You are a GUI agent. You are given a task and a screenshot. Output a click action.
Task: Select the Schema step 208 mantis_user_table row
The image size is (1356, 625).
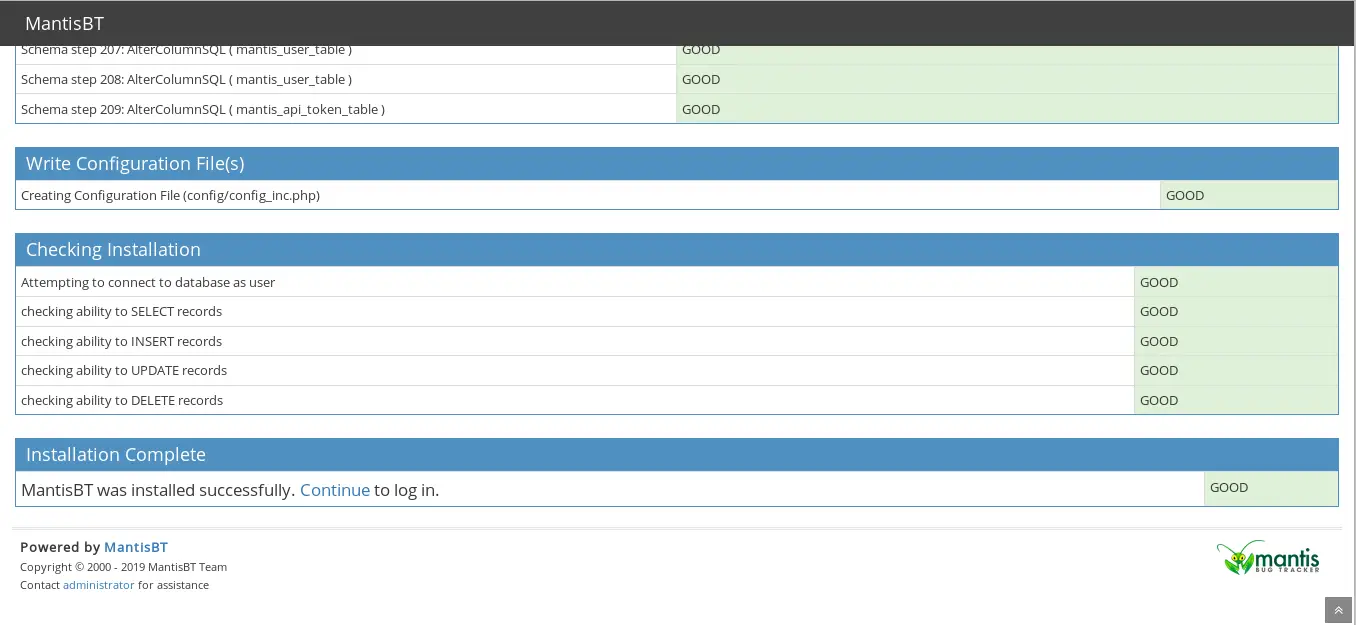click(186, 79)
